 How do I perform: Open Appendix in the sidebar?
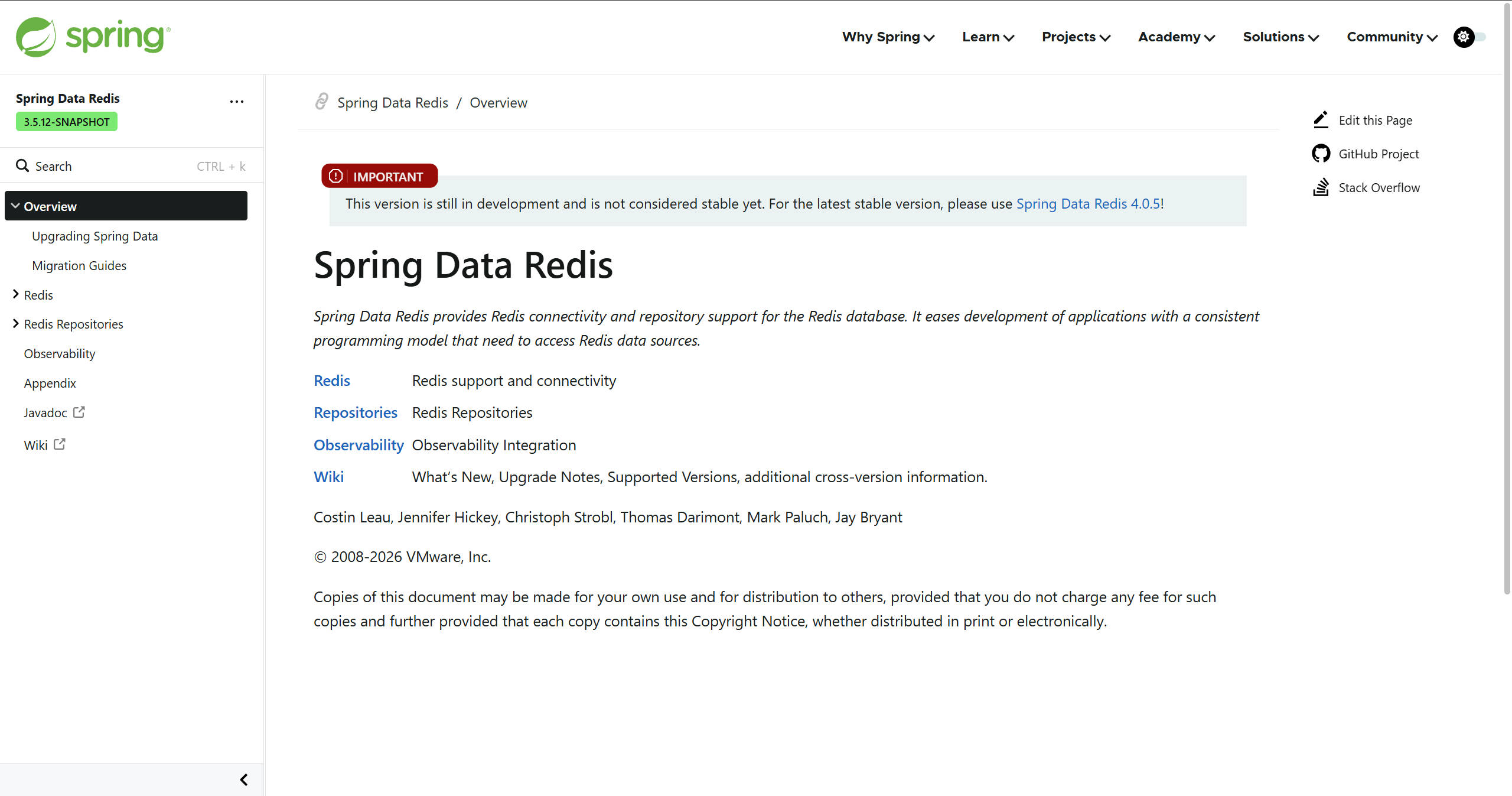[x=50, y=383]
